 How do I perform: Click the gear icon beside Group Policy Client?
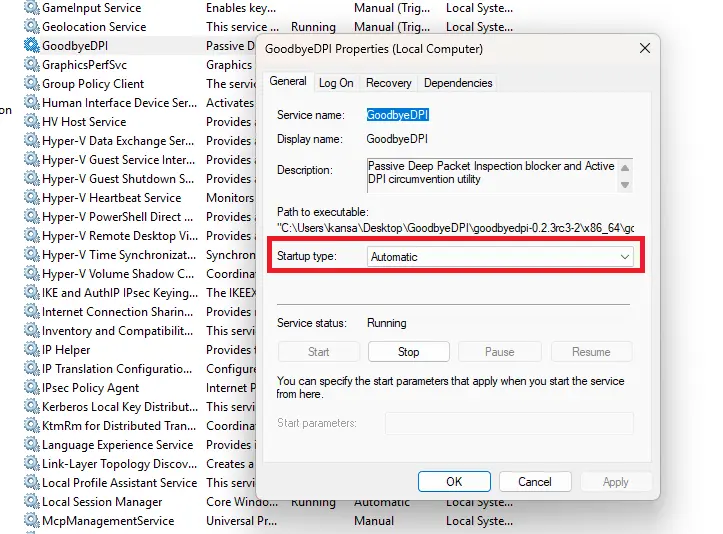tap(31, 83)
